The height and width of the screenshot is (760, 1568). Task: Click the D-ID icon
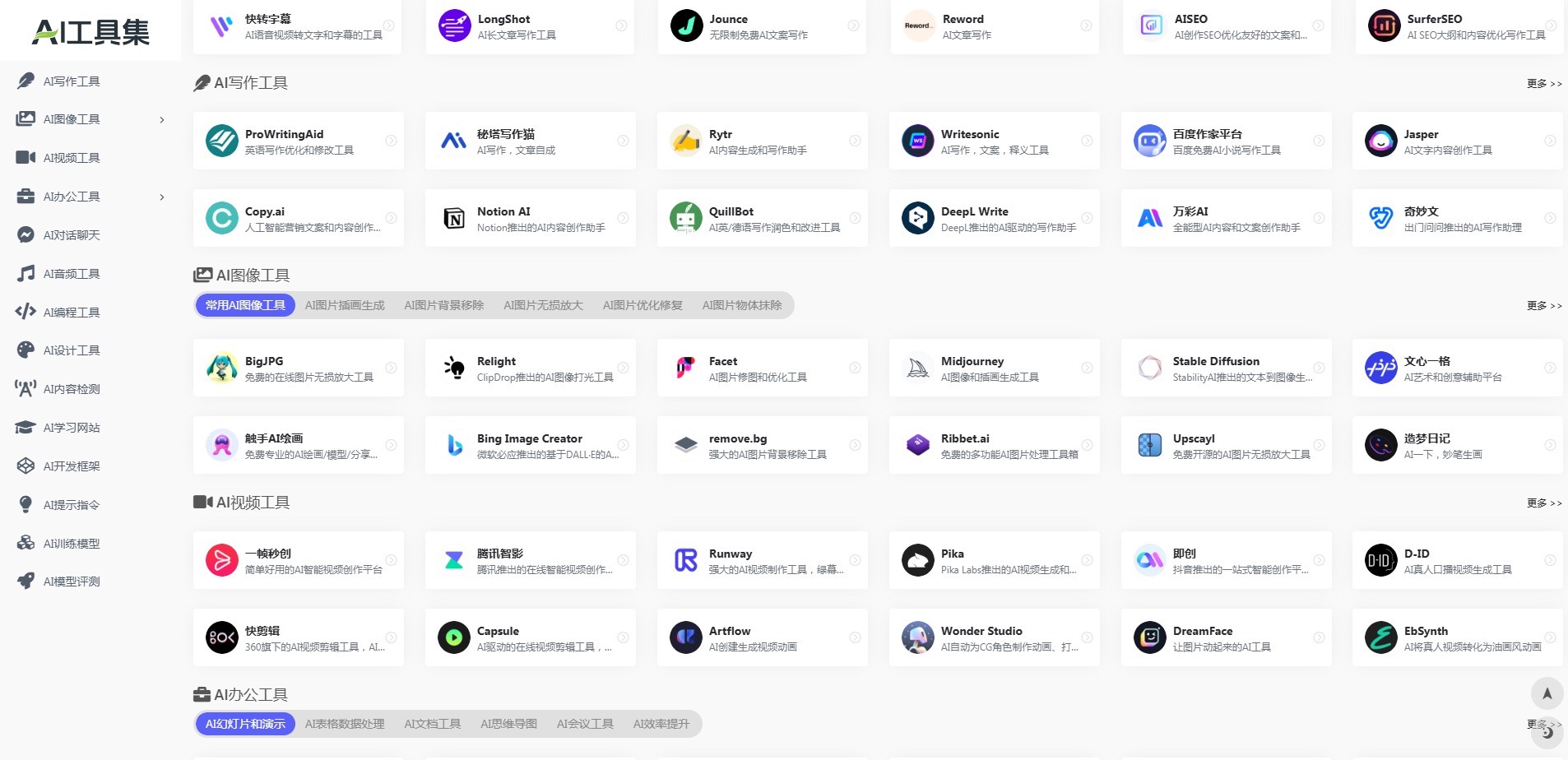(x=1381, y=560)
